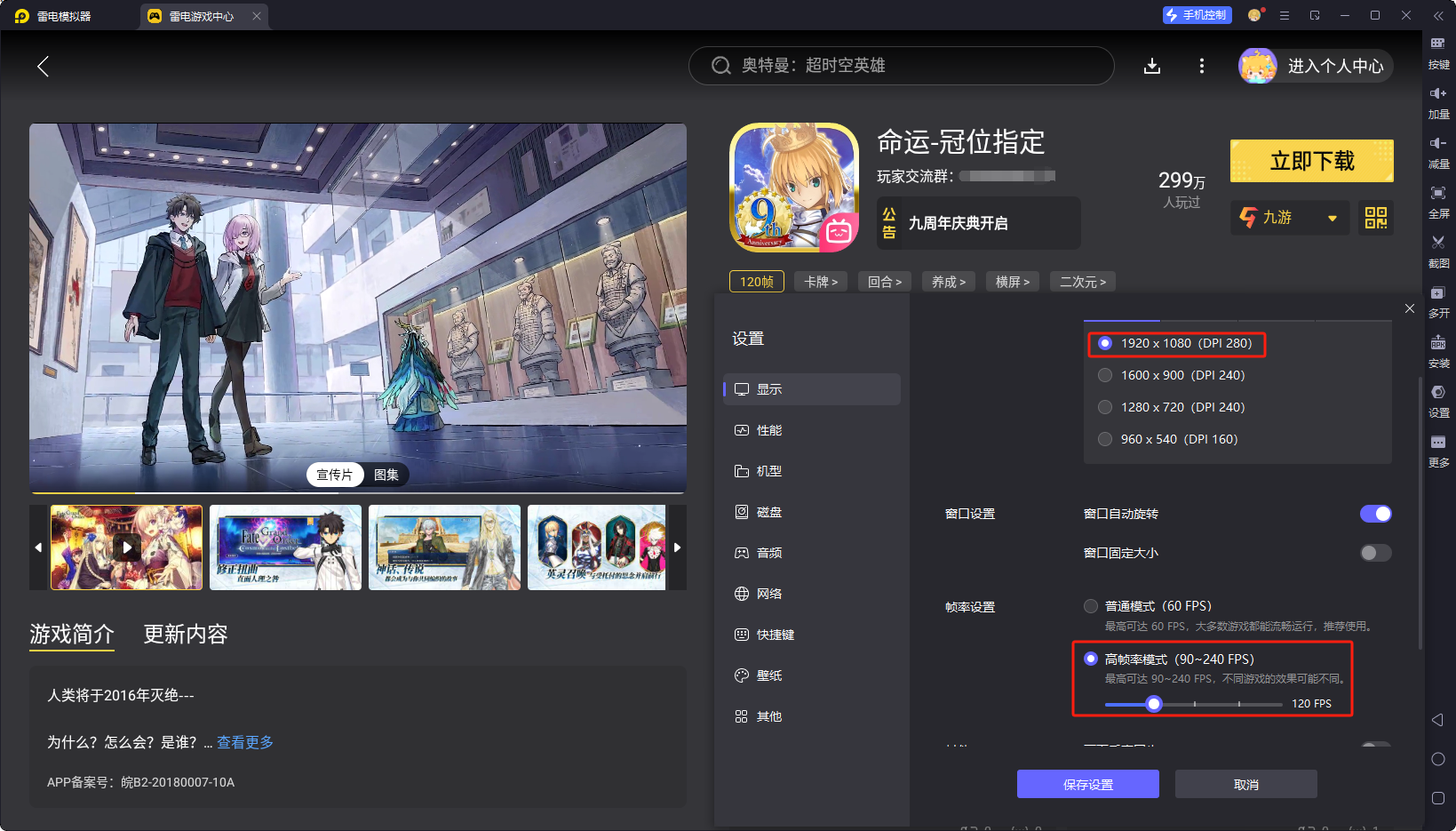Open the download manager icon
Screen dimensions: 1456x831
(x=1152, y=66)
